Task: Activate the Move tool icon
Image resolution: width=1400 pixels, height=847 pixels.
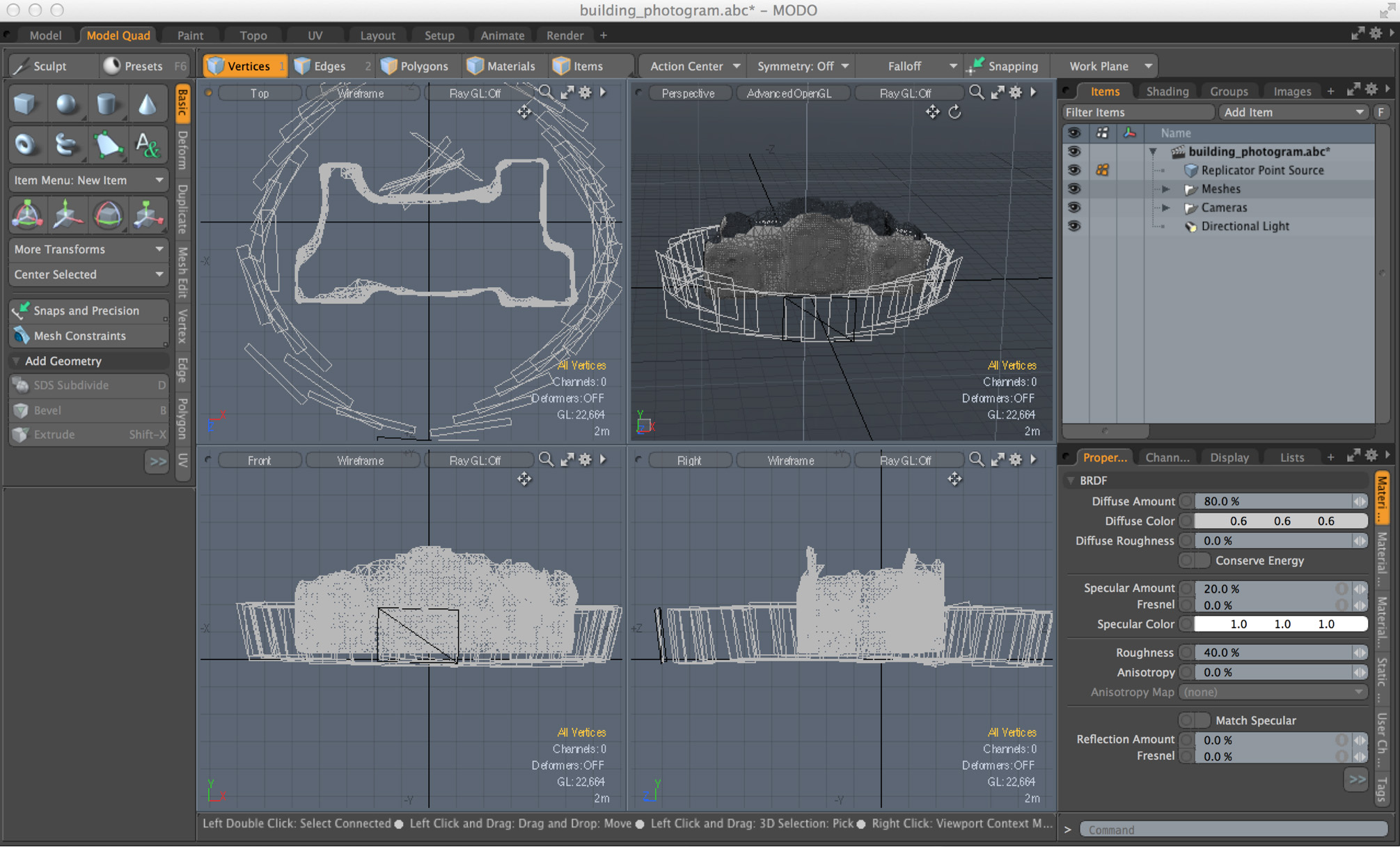Action: coord(67,215)
